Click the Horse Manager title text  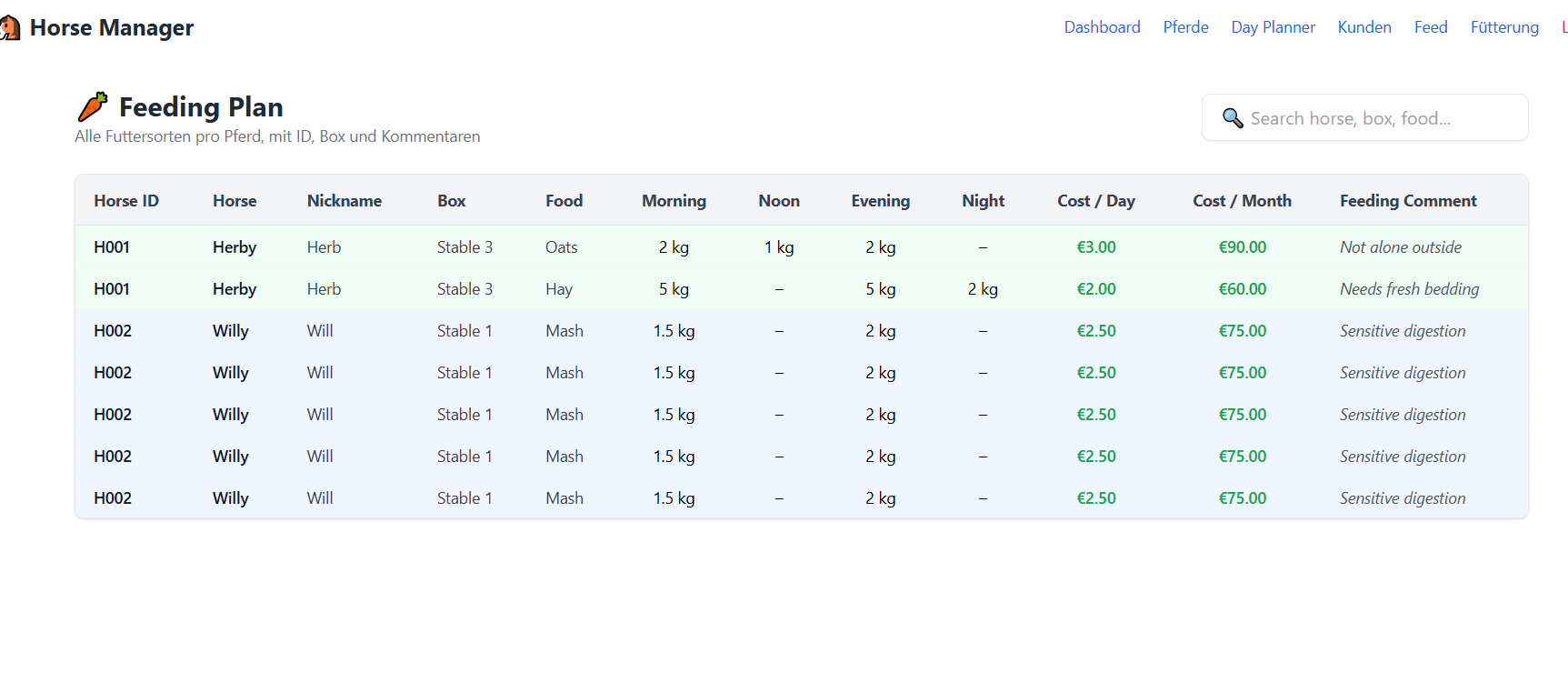112,28
